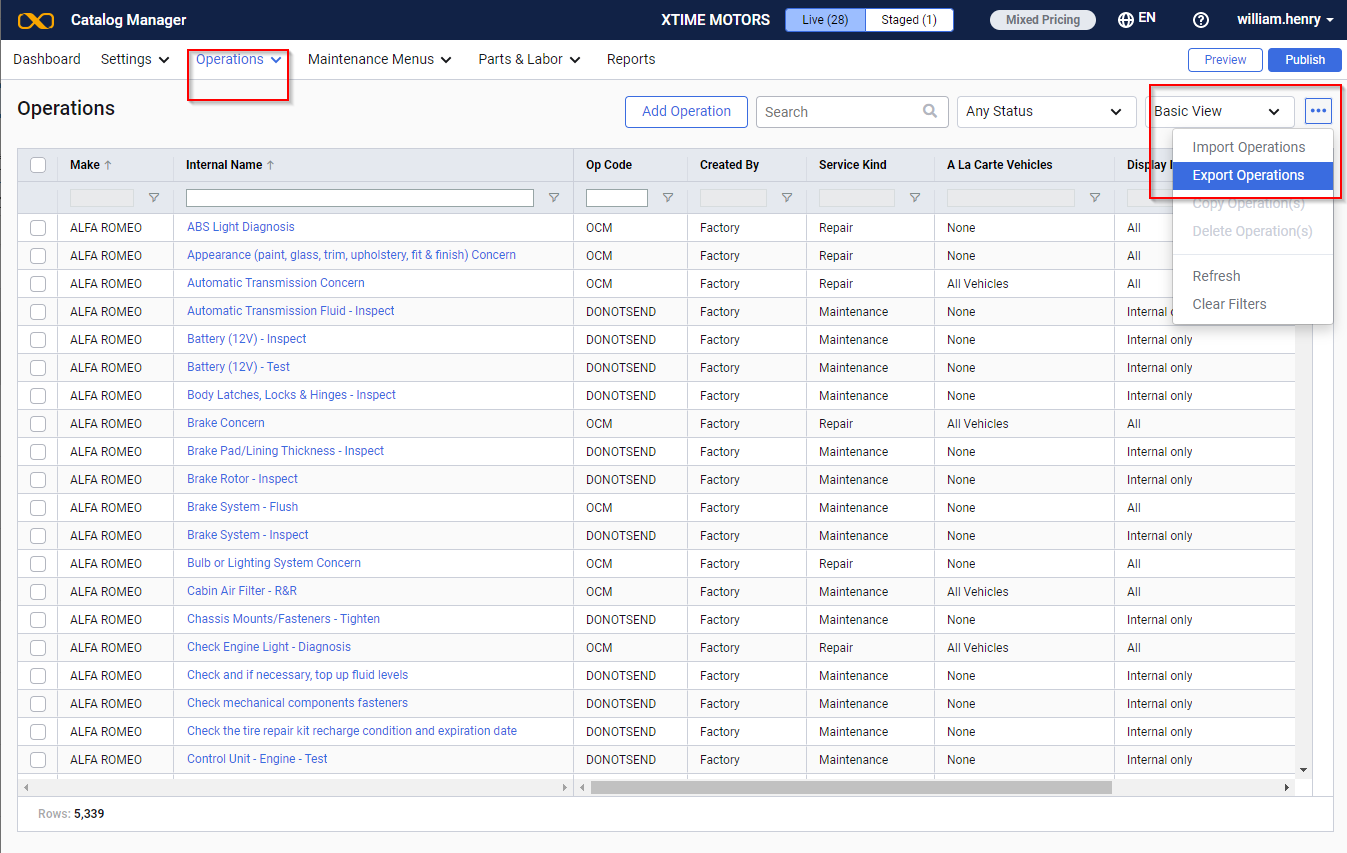The height and width of the screenshot is (853, 1347).
Task: Click the search magnifier icon
Action: tap(930, 111)
